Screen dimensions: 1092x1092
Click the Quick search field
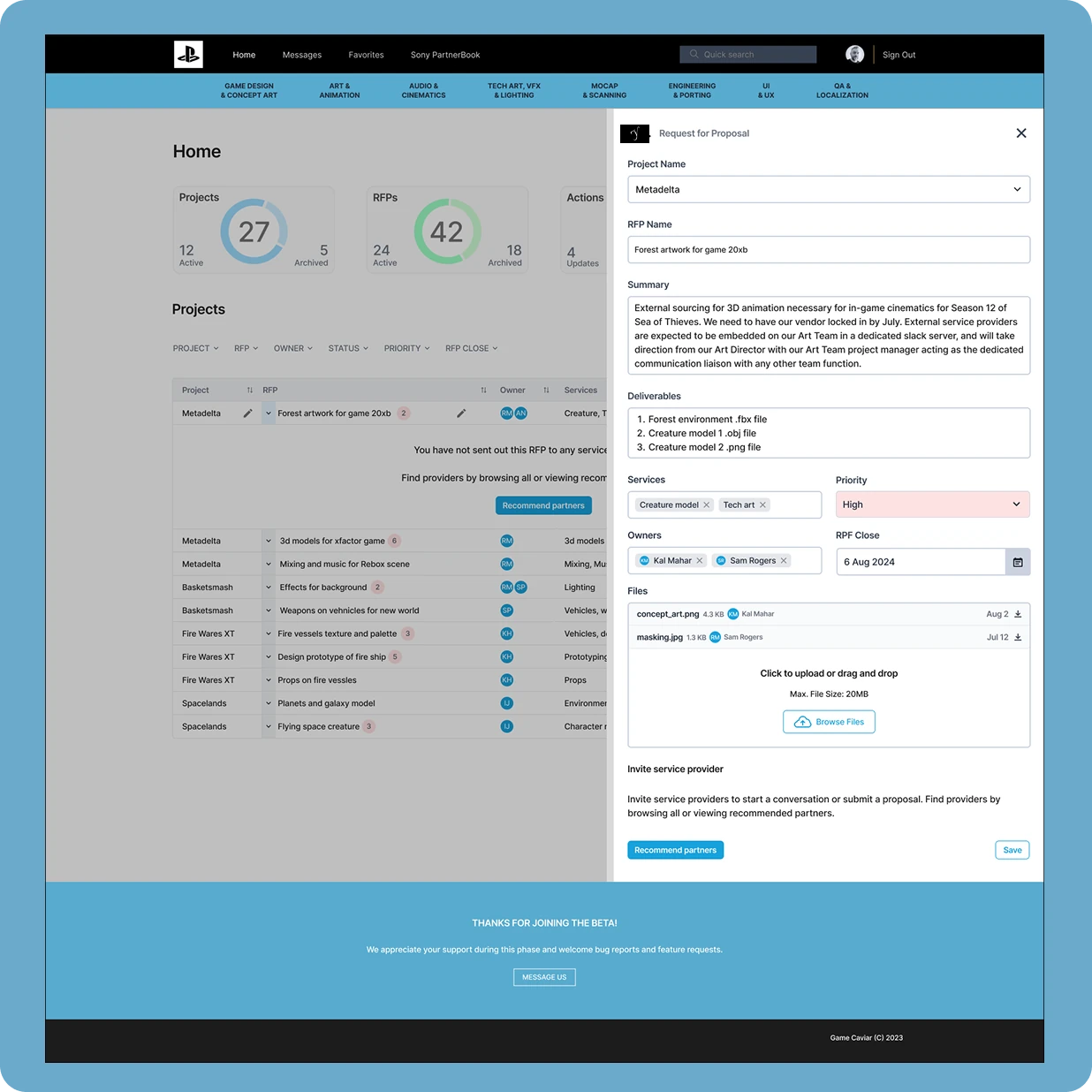748,55
